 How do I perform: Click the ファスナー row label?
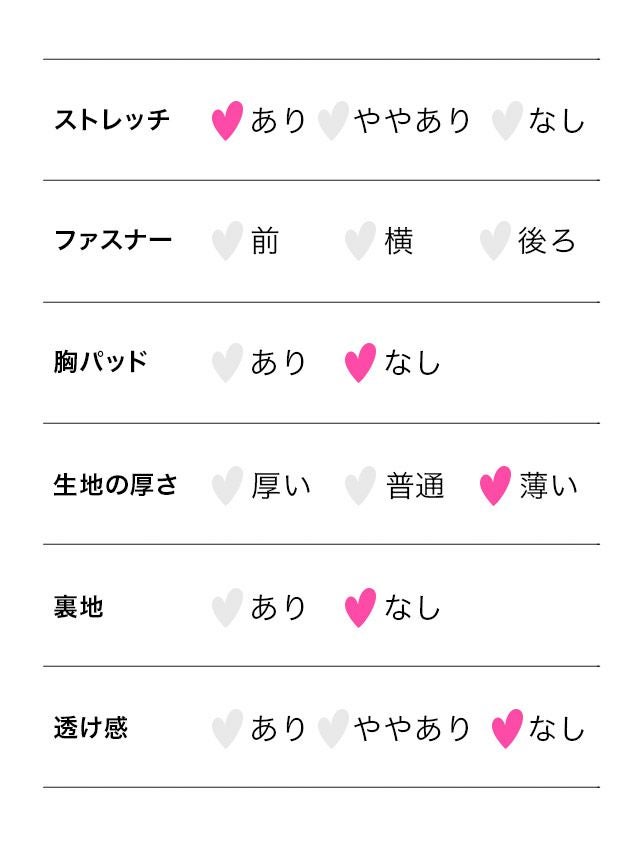click(113, 241)
